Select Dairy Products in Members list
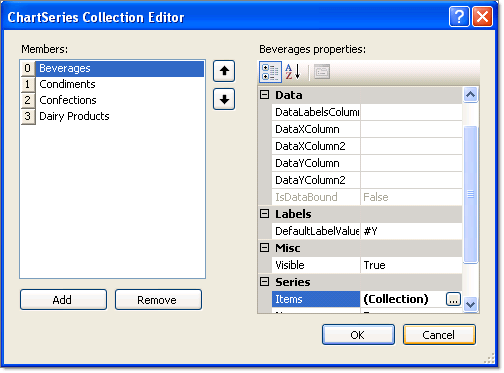 pyautogui.click(x=120, y=116)
